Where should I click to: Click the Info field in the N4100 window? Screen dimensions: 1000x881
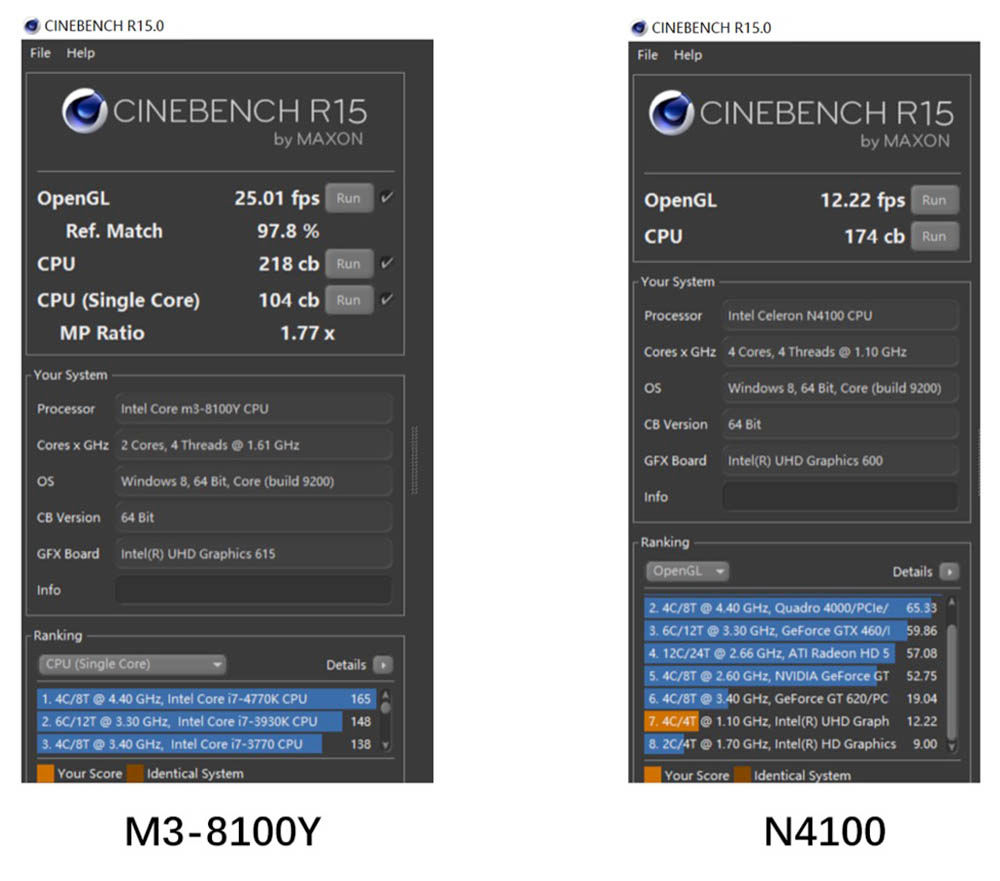(840, 497)
